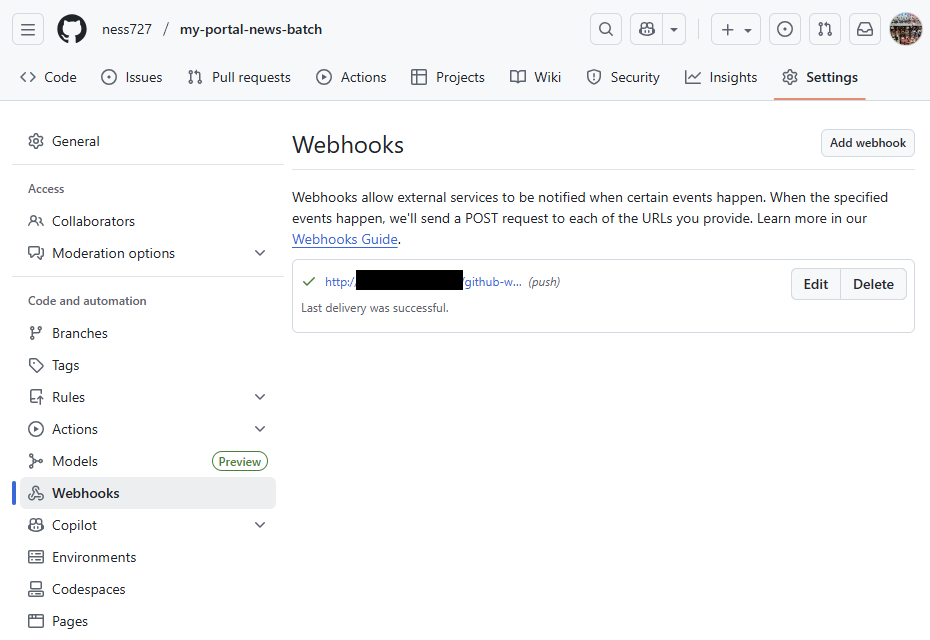This screenshot has width=930, height=640.
Task: Open the search magnifier button
Action: (x=606, y=29)
